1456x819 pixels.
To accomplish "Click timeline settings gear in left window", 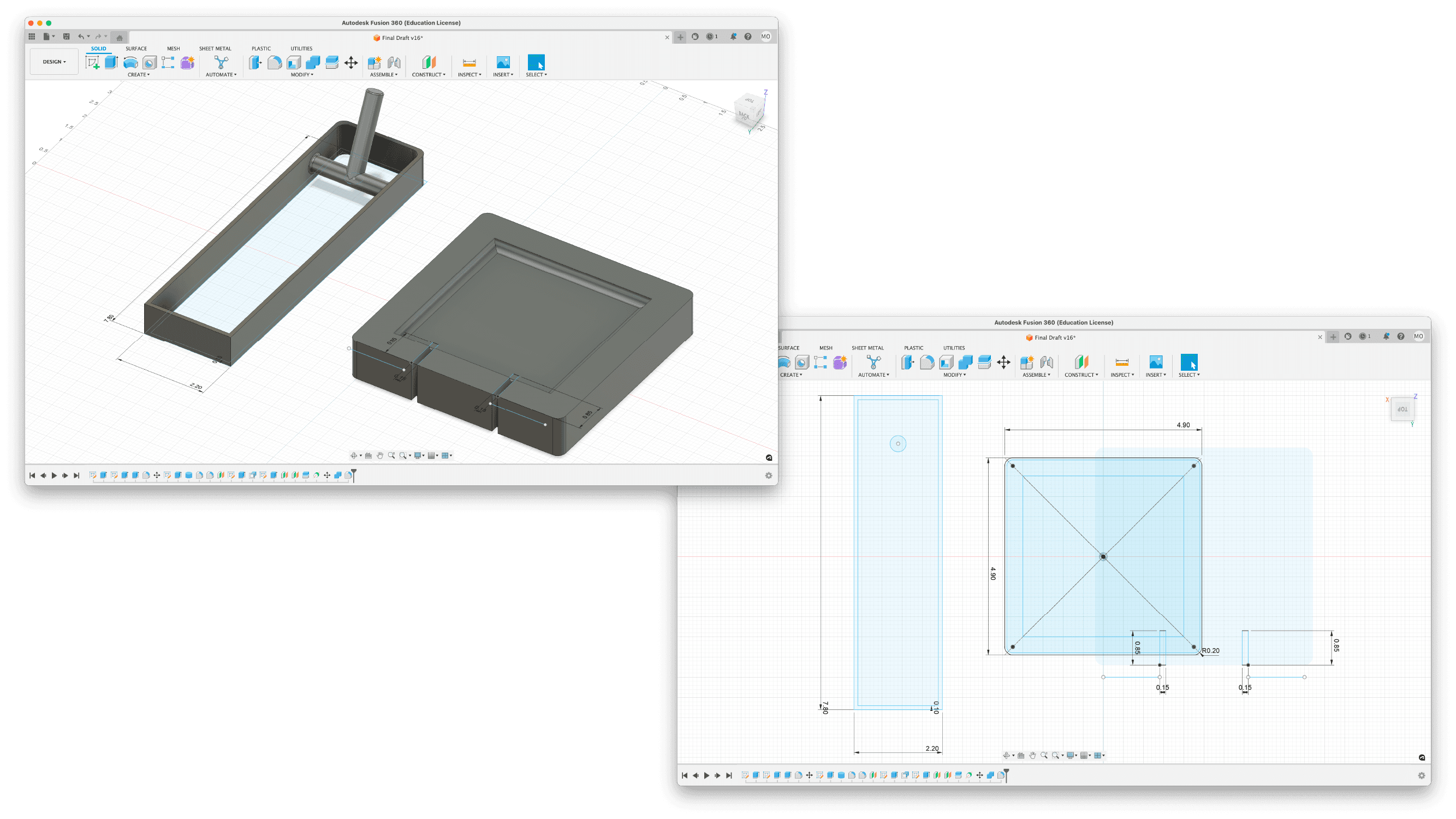I will 768,476.
